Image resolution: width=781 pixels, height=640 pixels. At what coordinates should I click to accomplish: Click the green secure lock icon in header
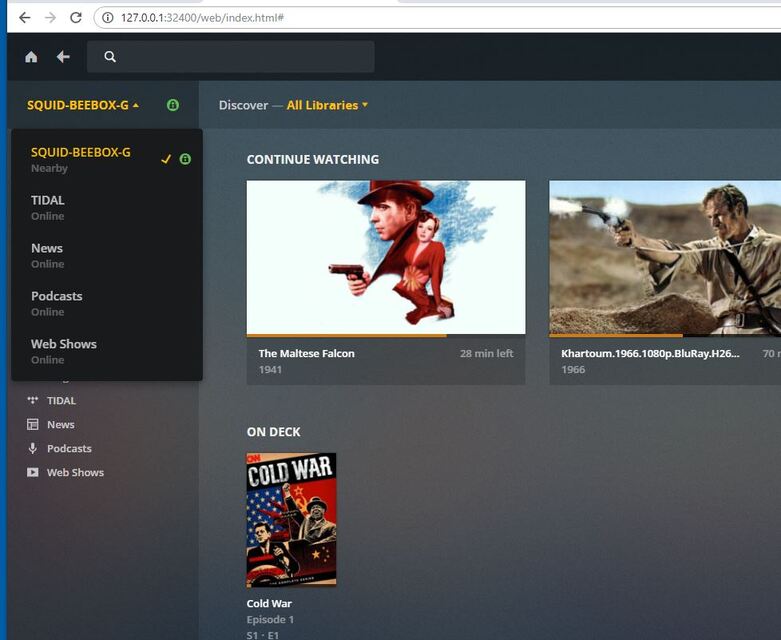point(172,105)
